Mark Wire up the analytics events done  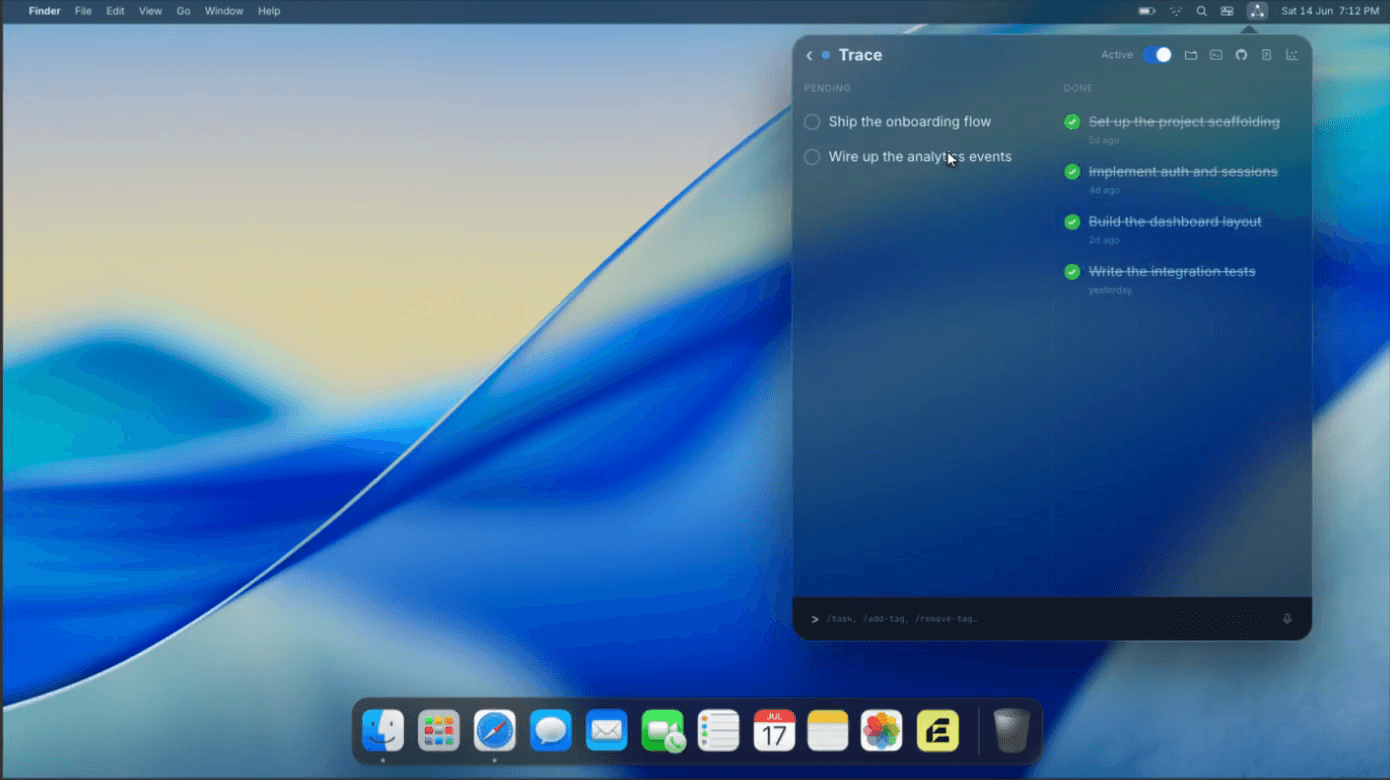[812, 157]
